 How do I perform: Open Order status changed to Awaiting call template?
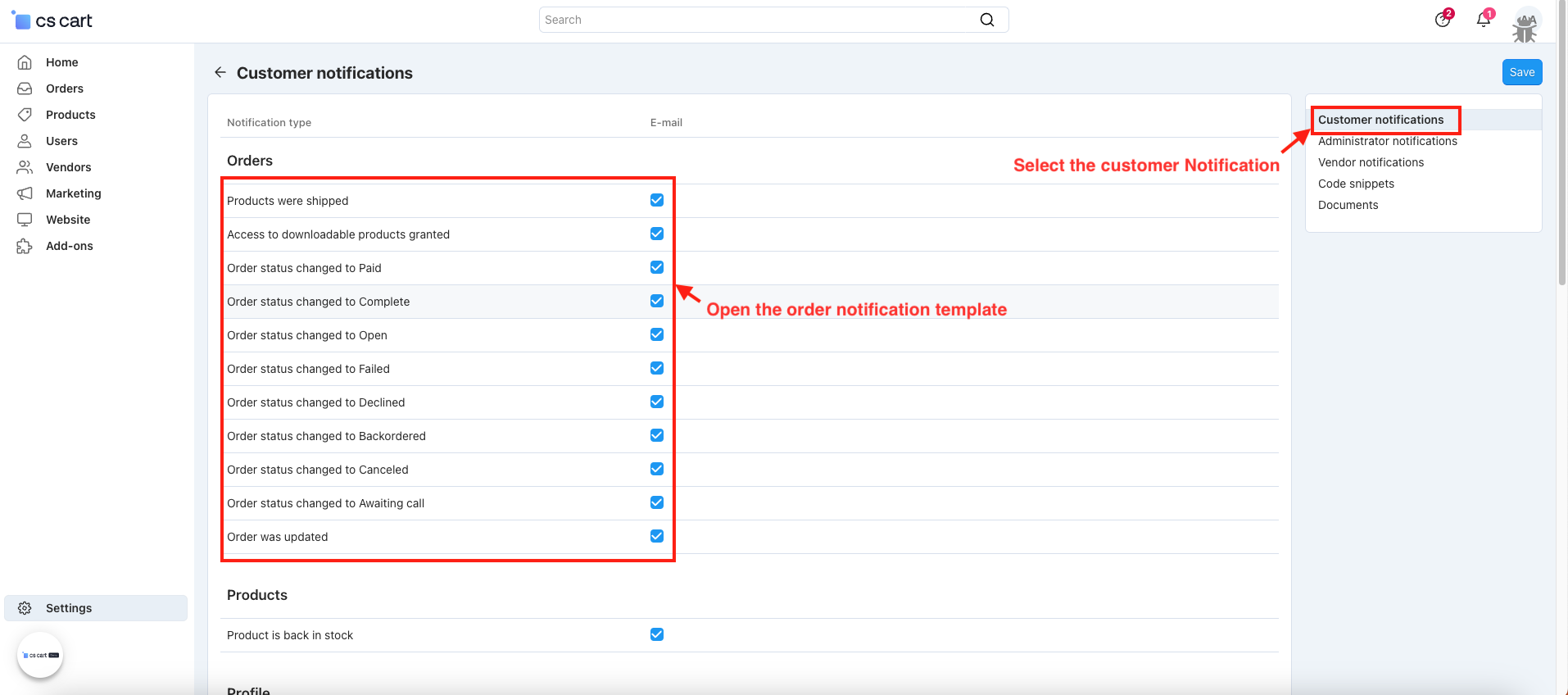pyautogui.click(x=325, y=503)
